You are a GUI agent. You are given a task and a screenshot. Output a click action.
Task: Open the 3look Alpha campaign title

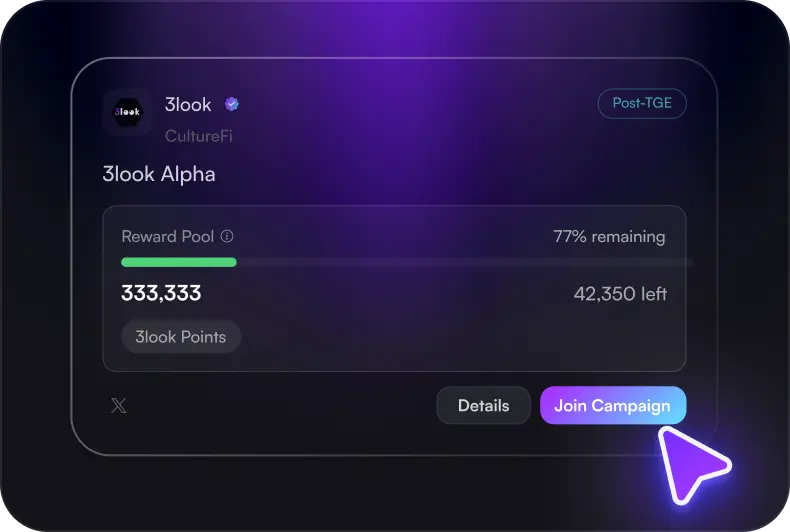point(159,174)
